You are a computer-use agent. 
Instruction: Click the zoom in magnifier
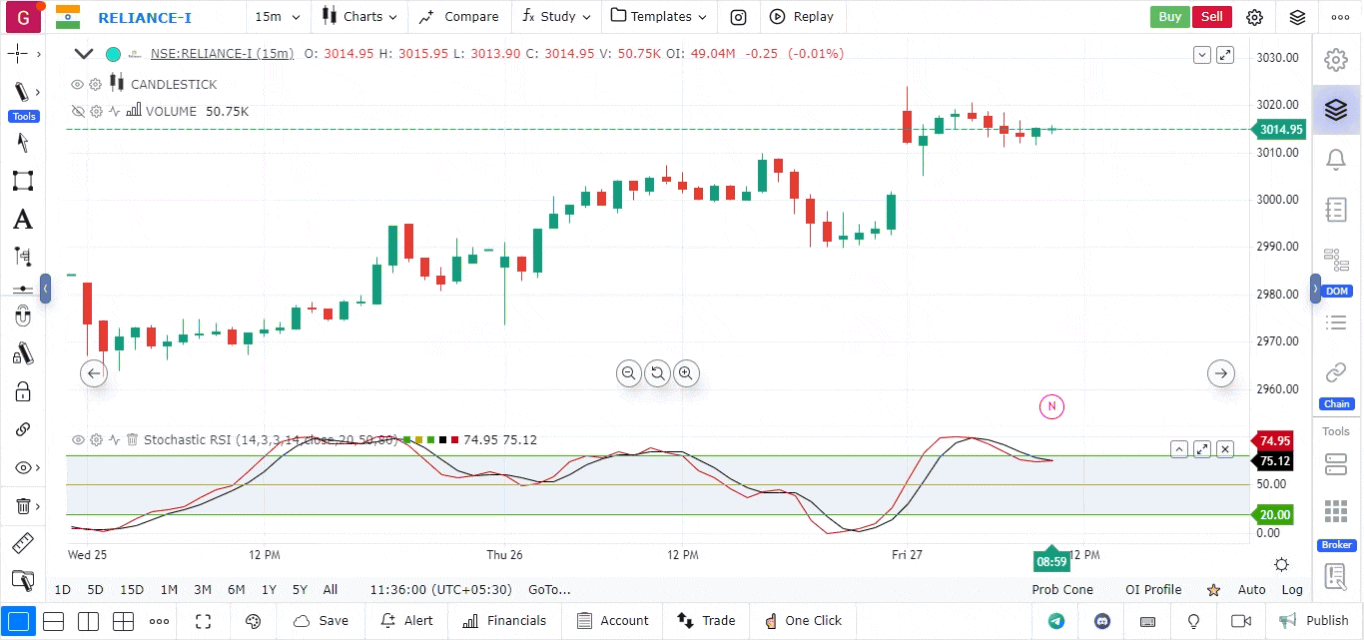pos(686,373)
